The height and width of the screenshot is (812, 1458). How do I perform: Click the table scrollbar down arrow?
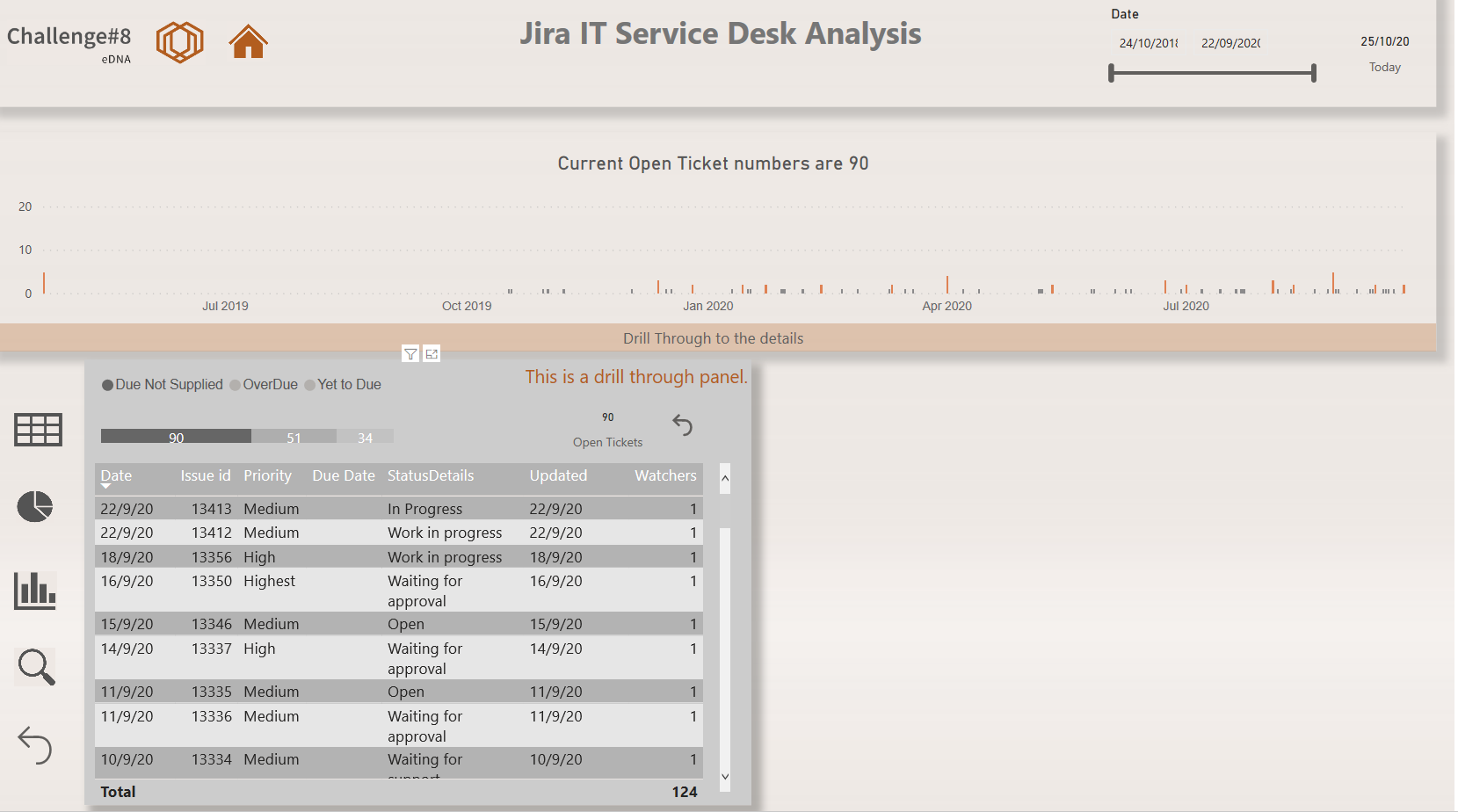pos(725,777)
